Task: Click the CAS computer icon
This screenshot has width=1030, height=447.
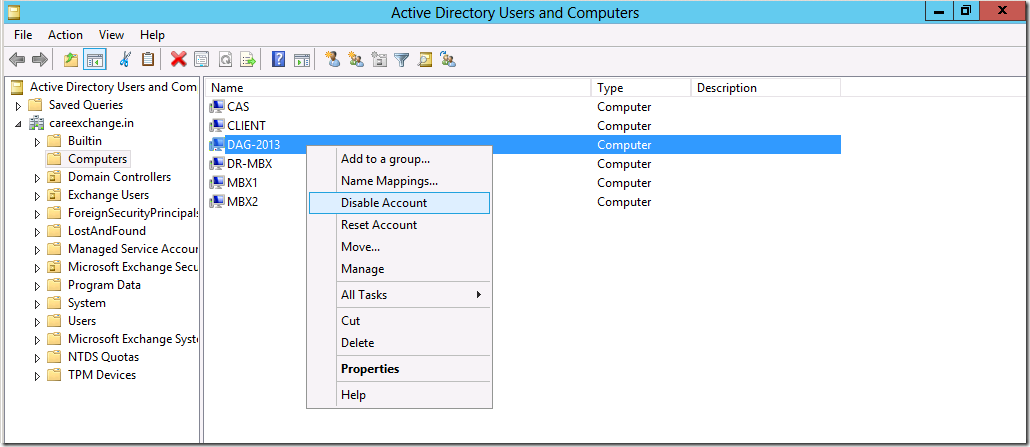Action: click(x=217, y=106)
